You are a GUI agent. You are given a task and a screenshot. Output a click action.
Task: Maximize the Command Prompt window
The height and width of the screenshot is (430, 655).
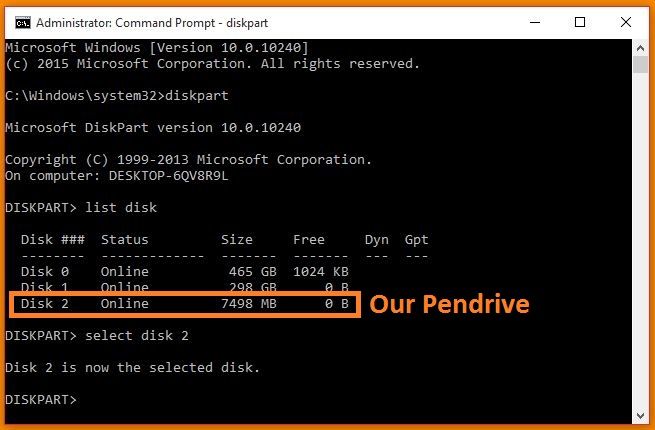tap(580, 22)
